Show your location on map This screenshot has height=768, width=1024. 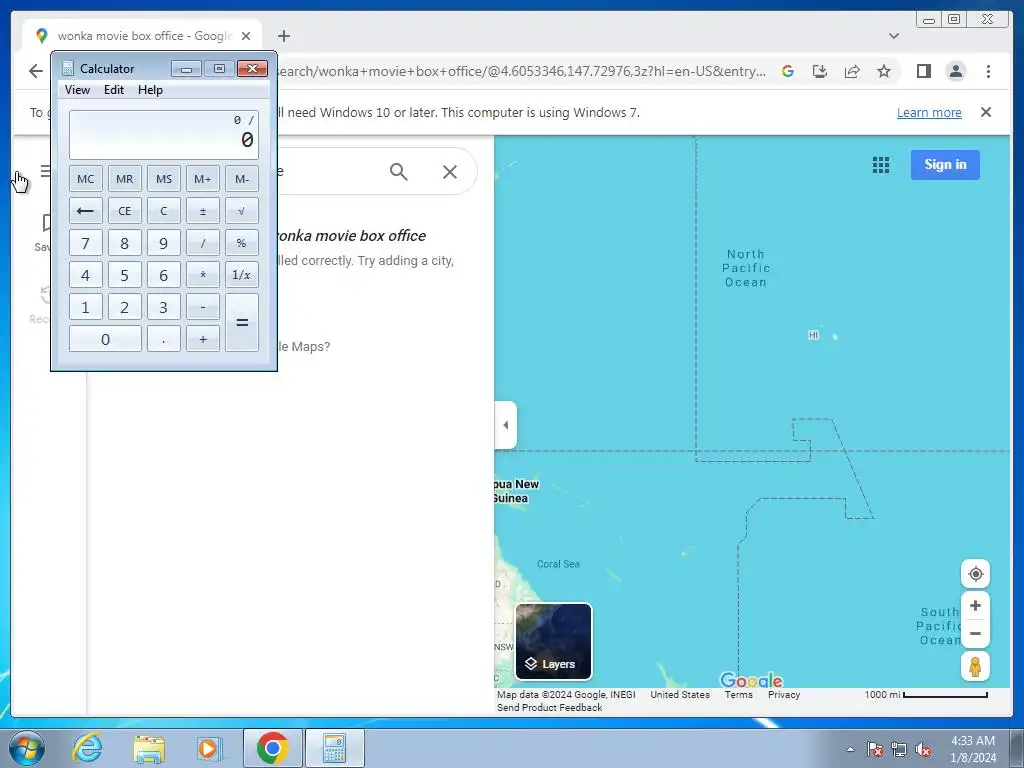coord(975,574)
